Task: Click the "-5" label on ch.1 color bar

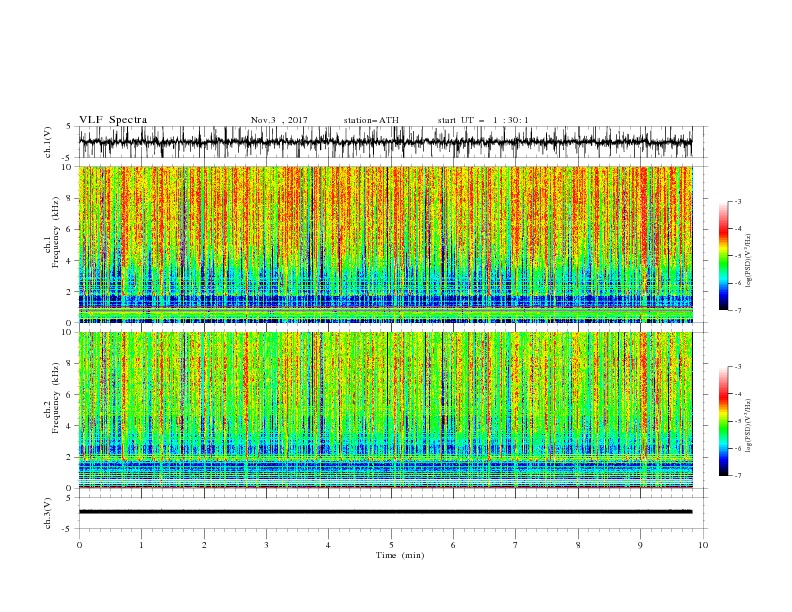Action: [x=738, y=256]
